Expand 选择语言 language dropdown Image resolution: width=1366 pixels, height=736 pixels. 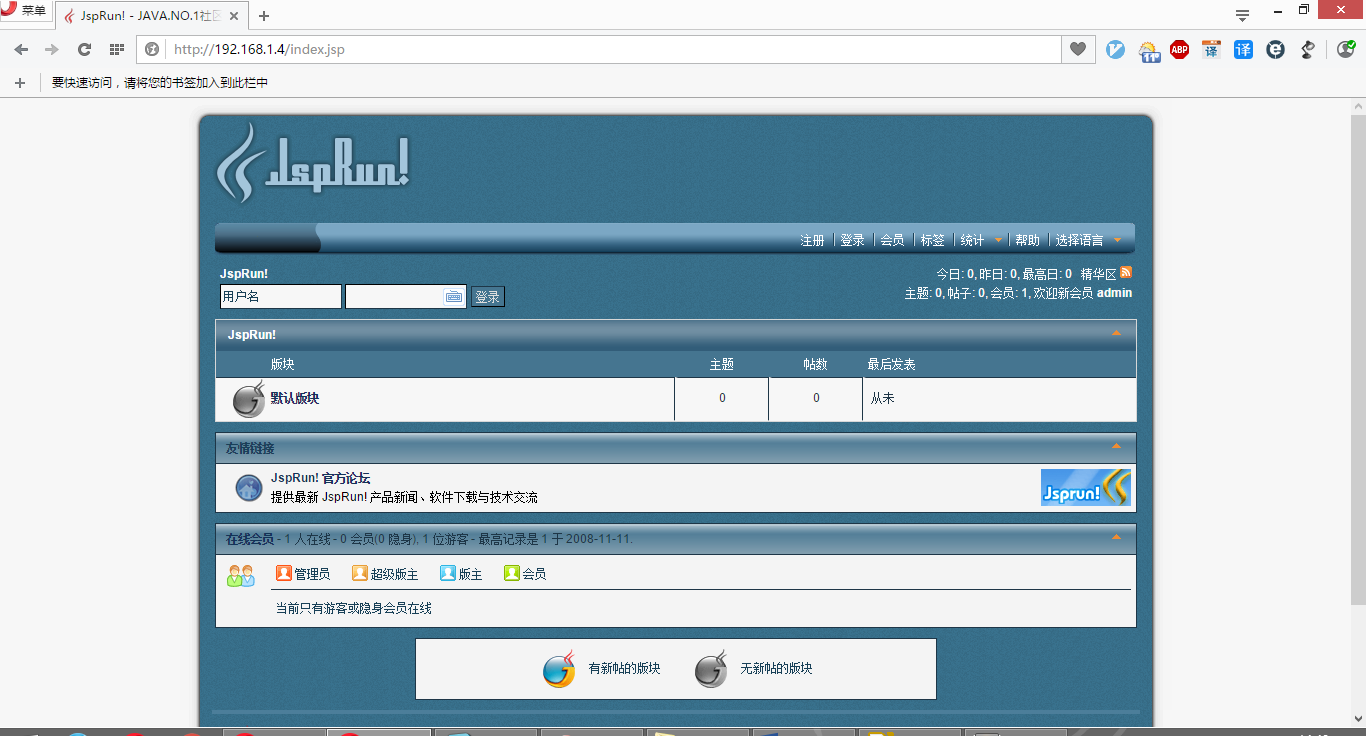click(x=1089, y=240)
